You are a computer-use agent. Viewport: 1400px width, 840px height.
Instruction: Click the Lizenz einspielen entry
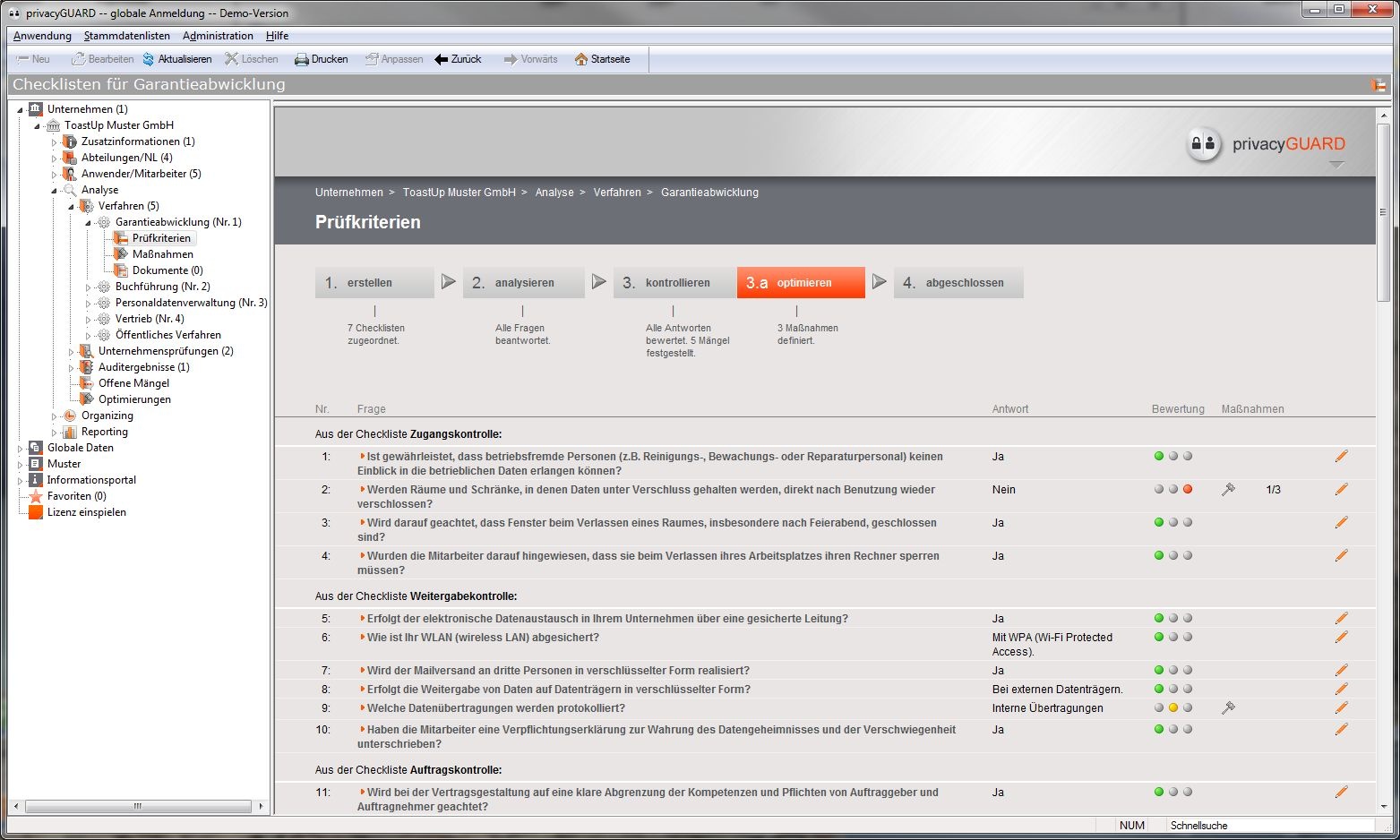87,512
